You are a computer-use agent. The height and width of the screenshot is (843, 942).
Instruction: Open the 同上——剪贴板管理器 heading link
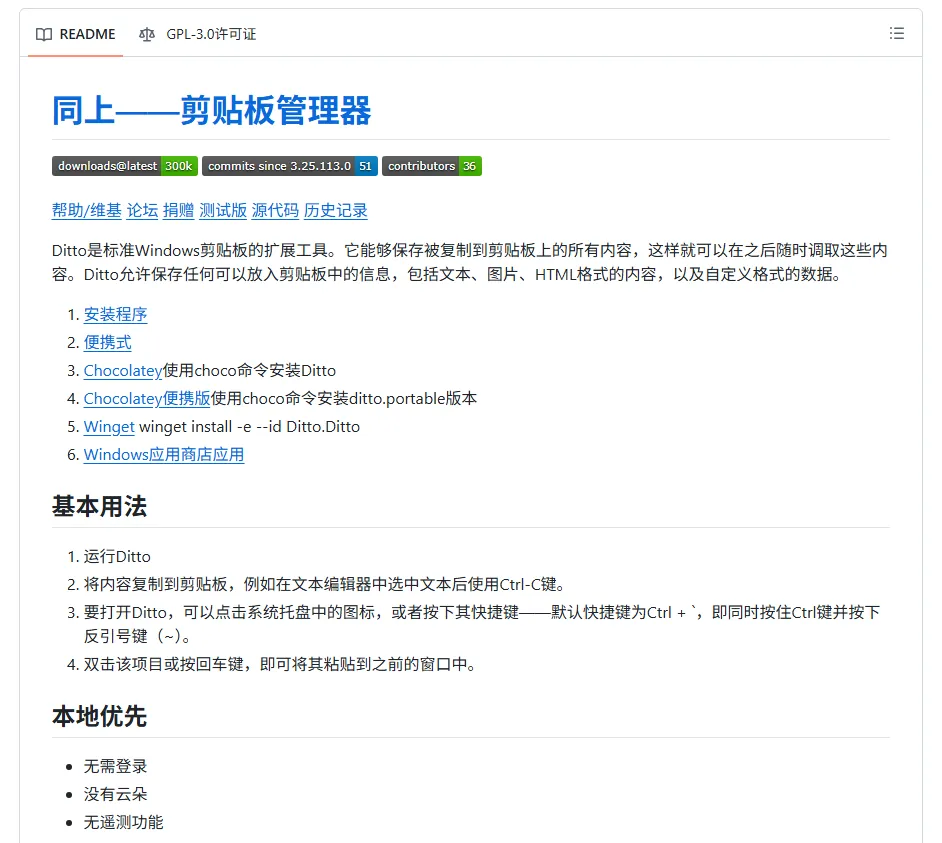click(211, 110)
